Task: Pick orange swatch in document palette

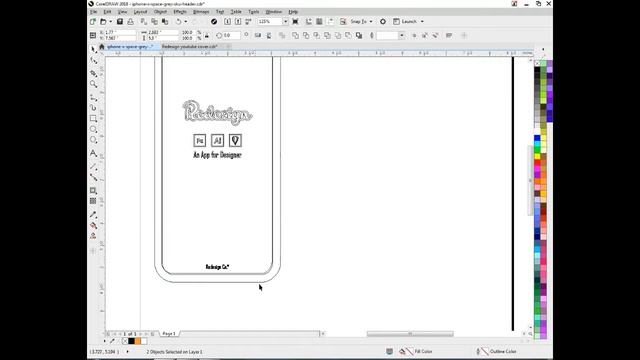Action: click(138, 341)
